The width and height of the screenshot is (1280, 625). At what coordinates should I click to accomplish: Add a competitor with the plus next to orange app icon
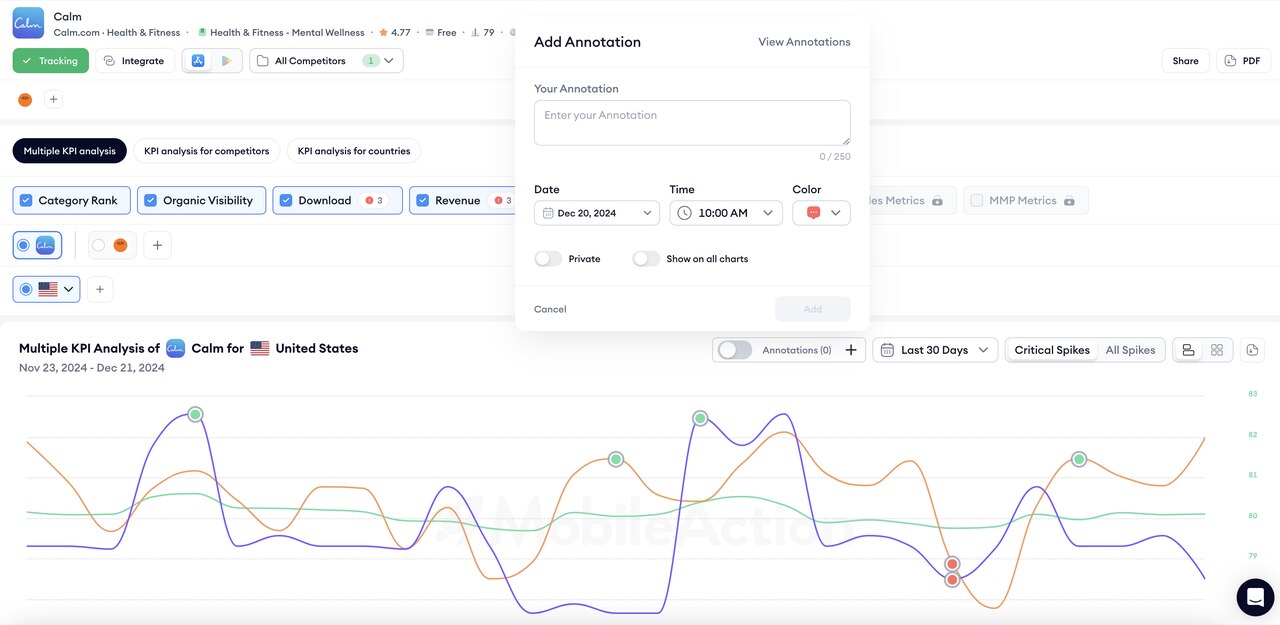54,99
